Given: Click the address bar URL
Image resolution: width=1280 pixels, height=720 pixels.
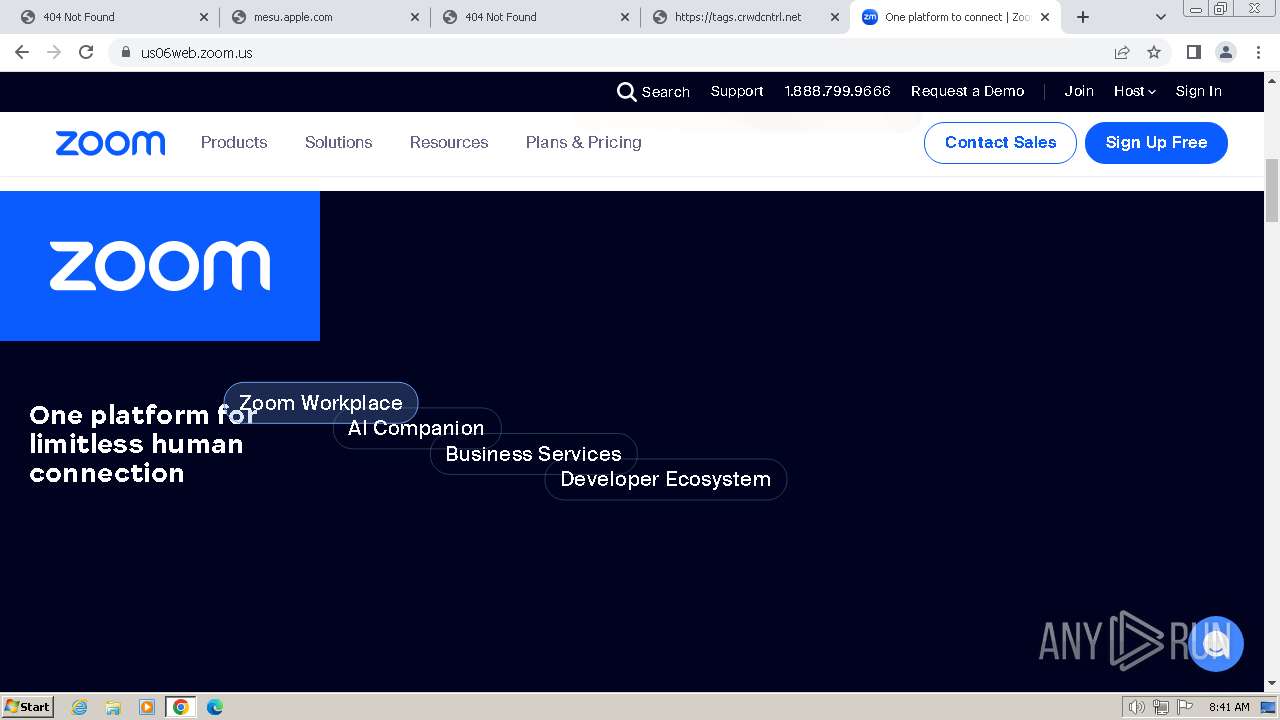Looking at the screenshot, I should [x=196, y=53].
